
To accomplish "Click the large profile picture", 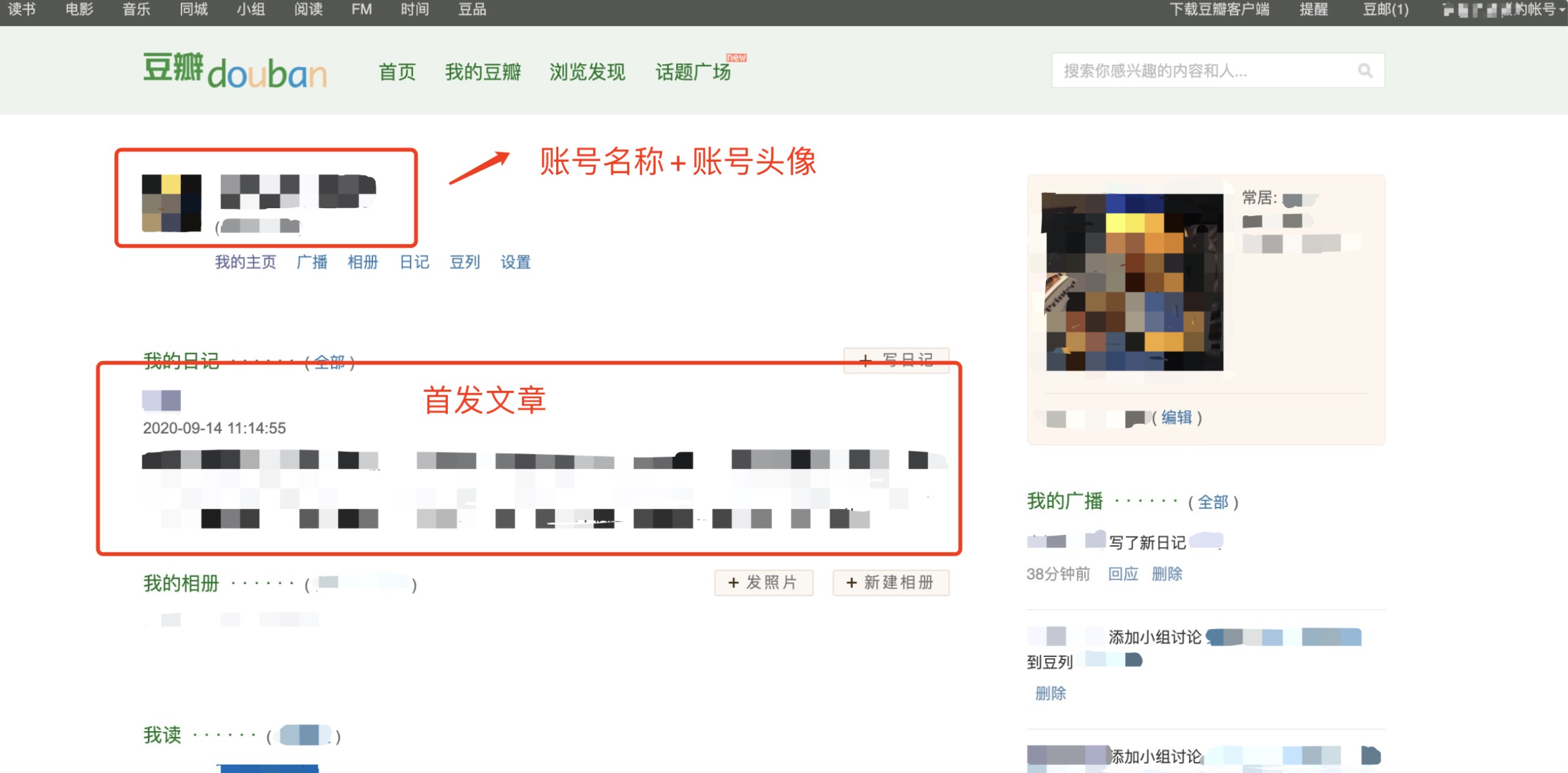I will tap(1134, 282).
